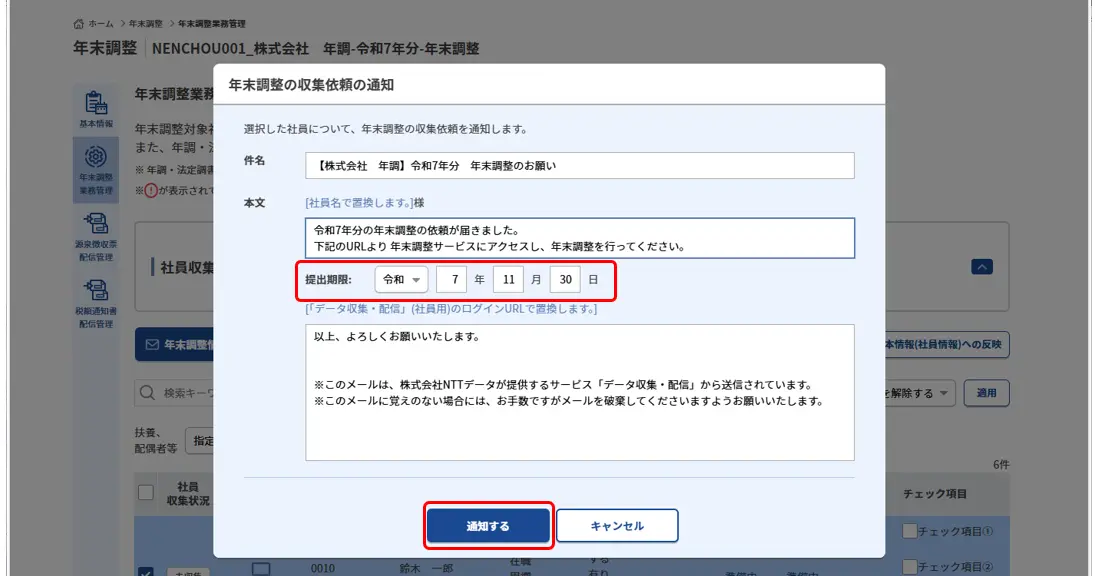Screen dimensions: 1095x576
Task: Go to 年末調整 in the breadcrumb
Action: click(148, 23)
